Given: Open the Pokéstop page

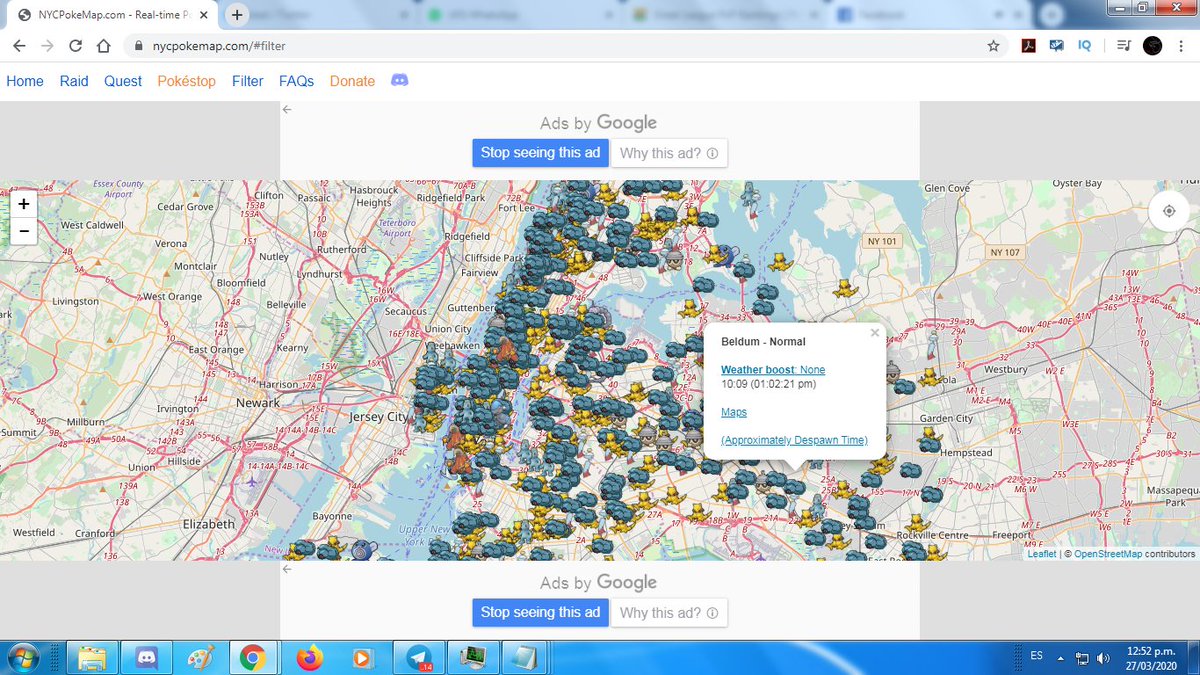Looking at the screenshot, I should (186, 81).
